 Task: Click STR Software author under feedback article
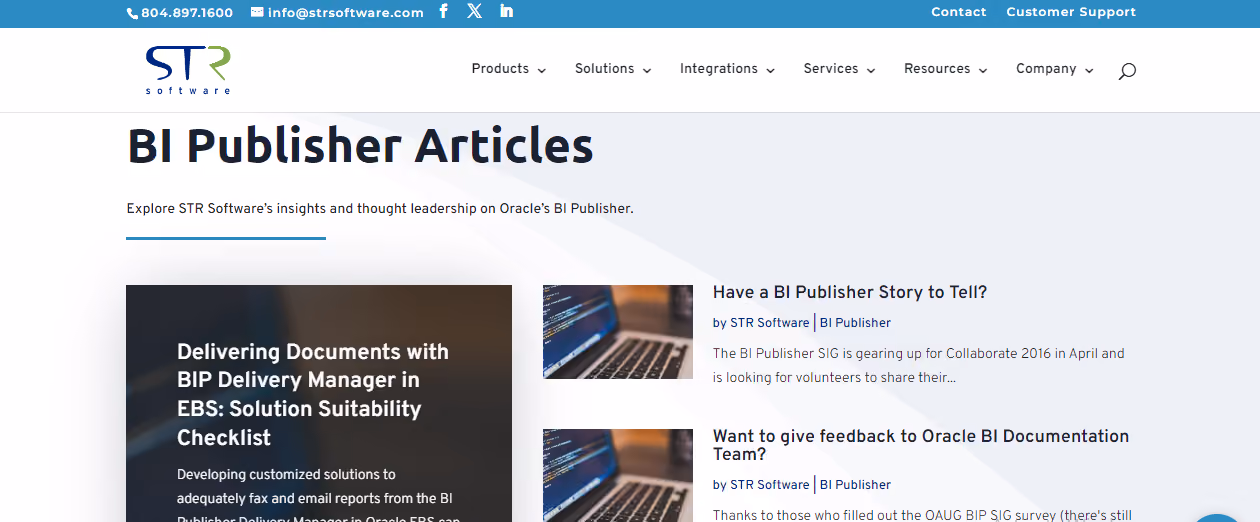pyautogui.click(x=769, y=485)
